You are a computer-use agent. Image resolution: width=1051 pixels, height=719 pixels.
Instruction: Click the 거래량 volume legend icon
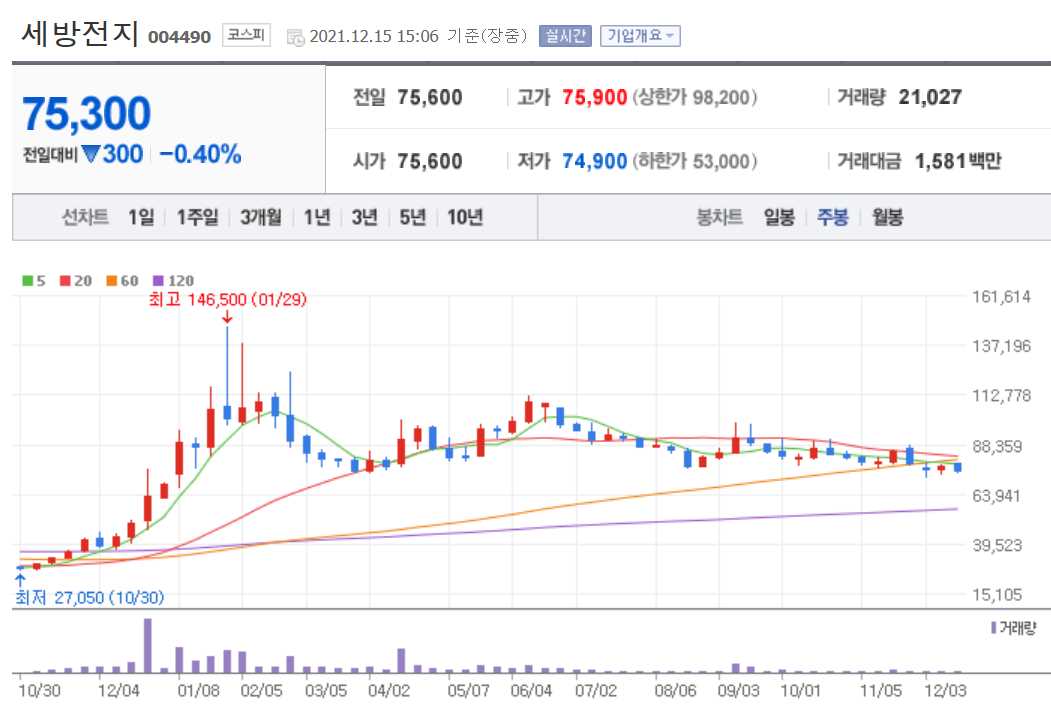pos(993,625)
